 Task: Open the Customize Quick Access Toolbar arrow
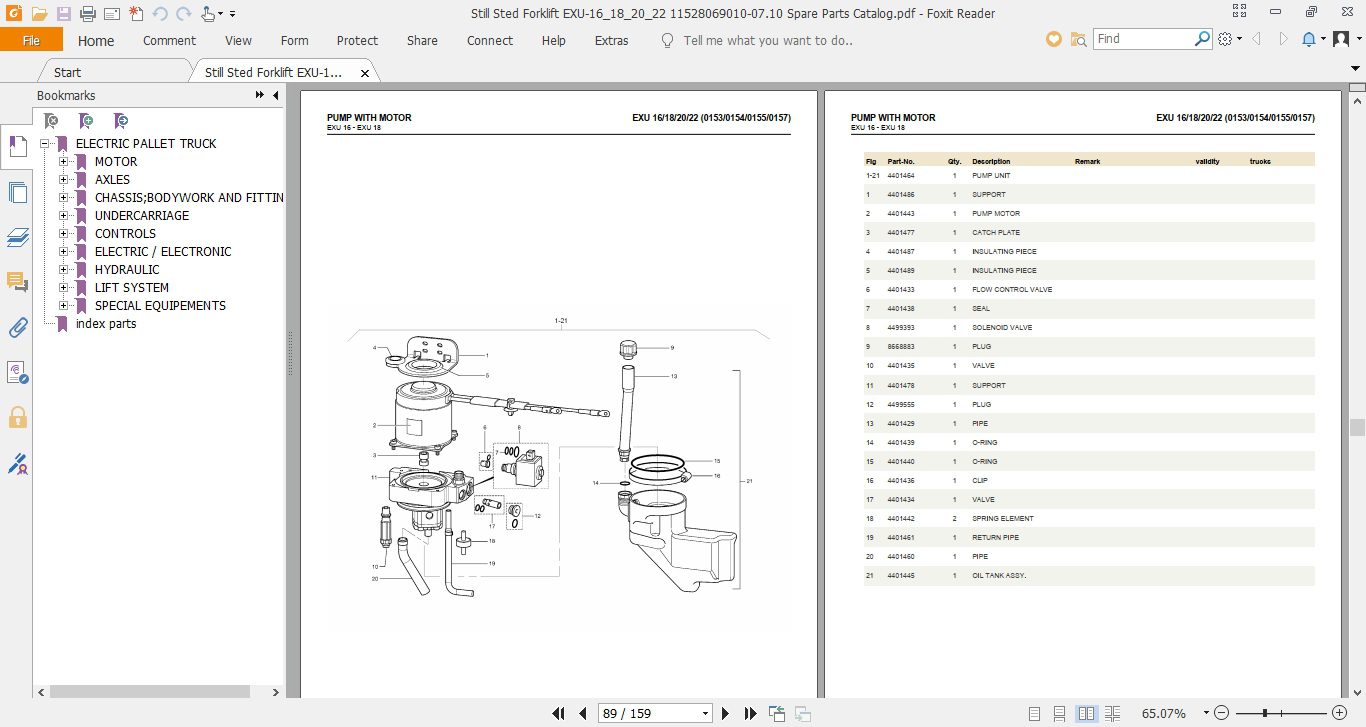click(232, 14)
